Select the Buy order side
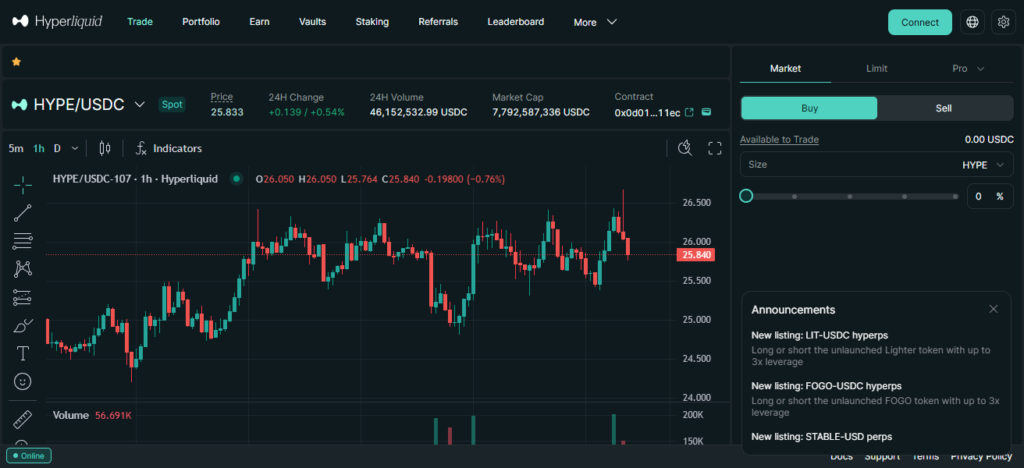Viewport: 1024px width, 468px height. (x=809, y=108)
